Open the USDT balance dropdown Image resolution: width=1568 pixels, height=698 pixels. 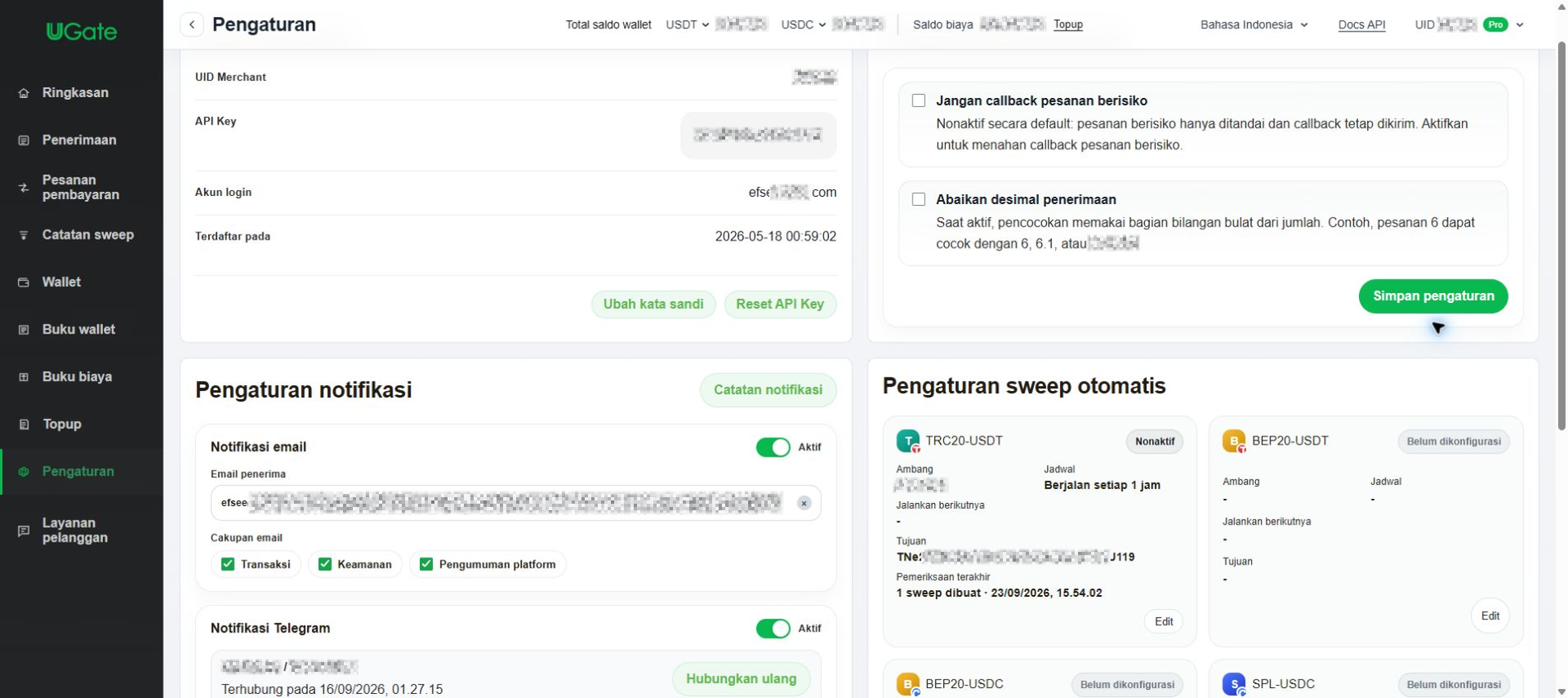[x=687, y=24]
